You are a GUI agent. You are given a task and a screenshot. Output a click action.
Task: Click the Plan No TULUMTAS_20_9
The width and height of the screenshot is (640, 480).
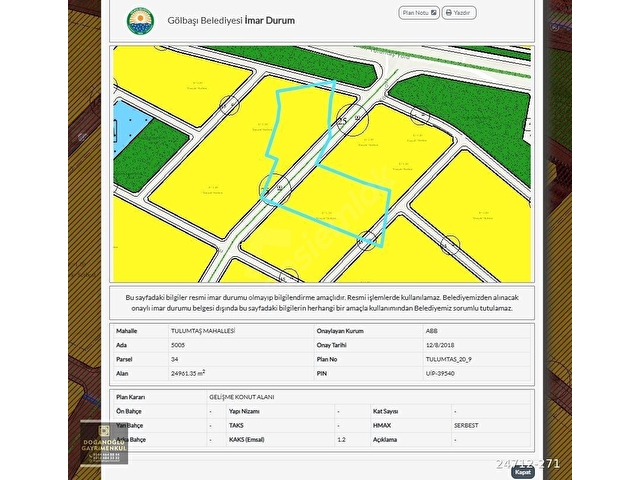click(449, 359)
